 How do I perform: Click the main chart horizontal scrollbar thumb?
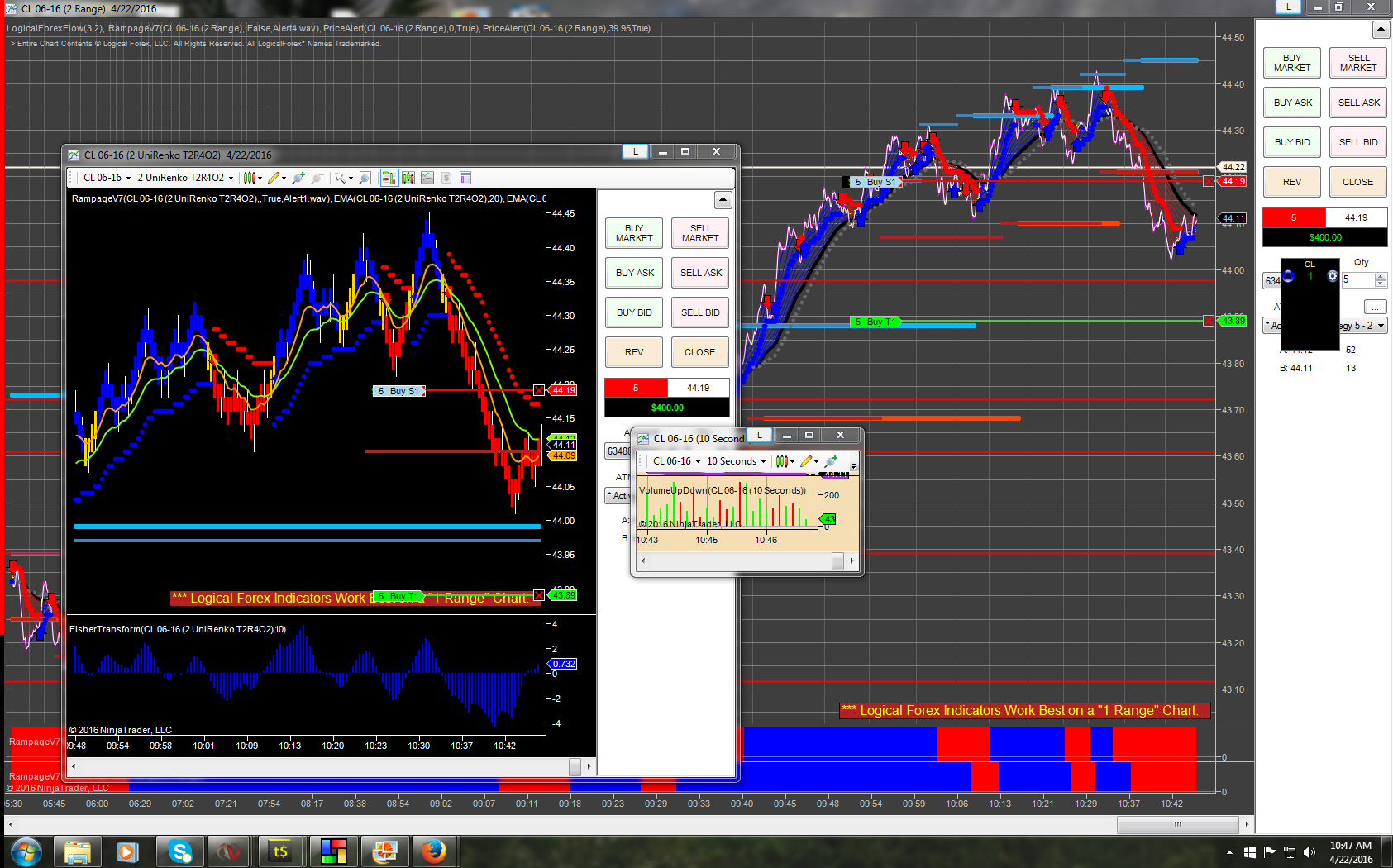pyautogui.click(x=1177, y=824)
